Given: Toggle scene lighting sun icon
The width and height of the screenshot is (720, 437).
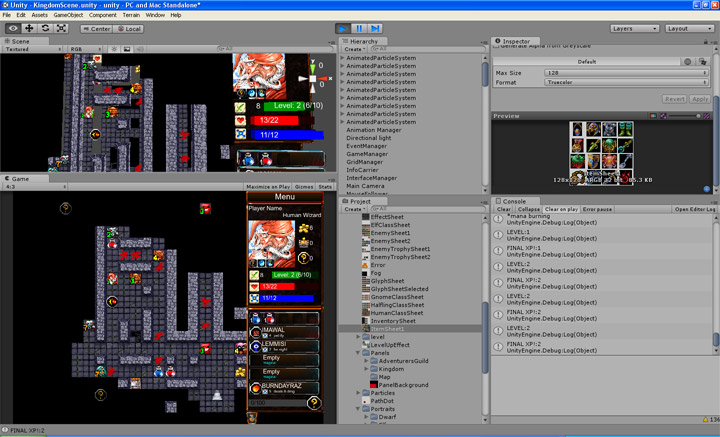Looking at the screenshot, I should coord(114,49).
